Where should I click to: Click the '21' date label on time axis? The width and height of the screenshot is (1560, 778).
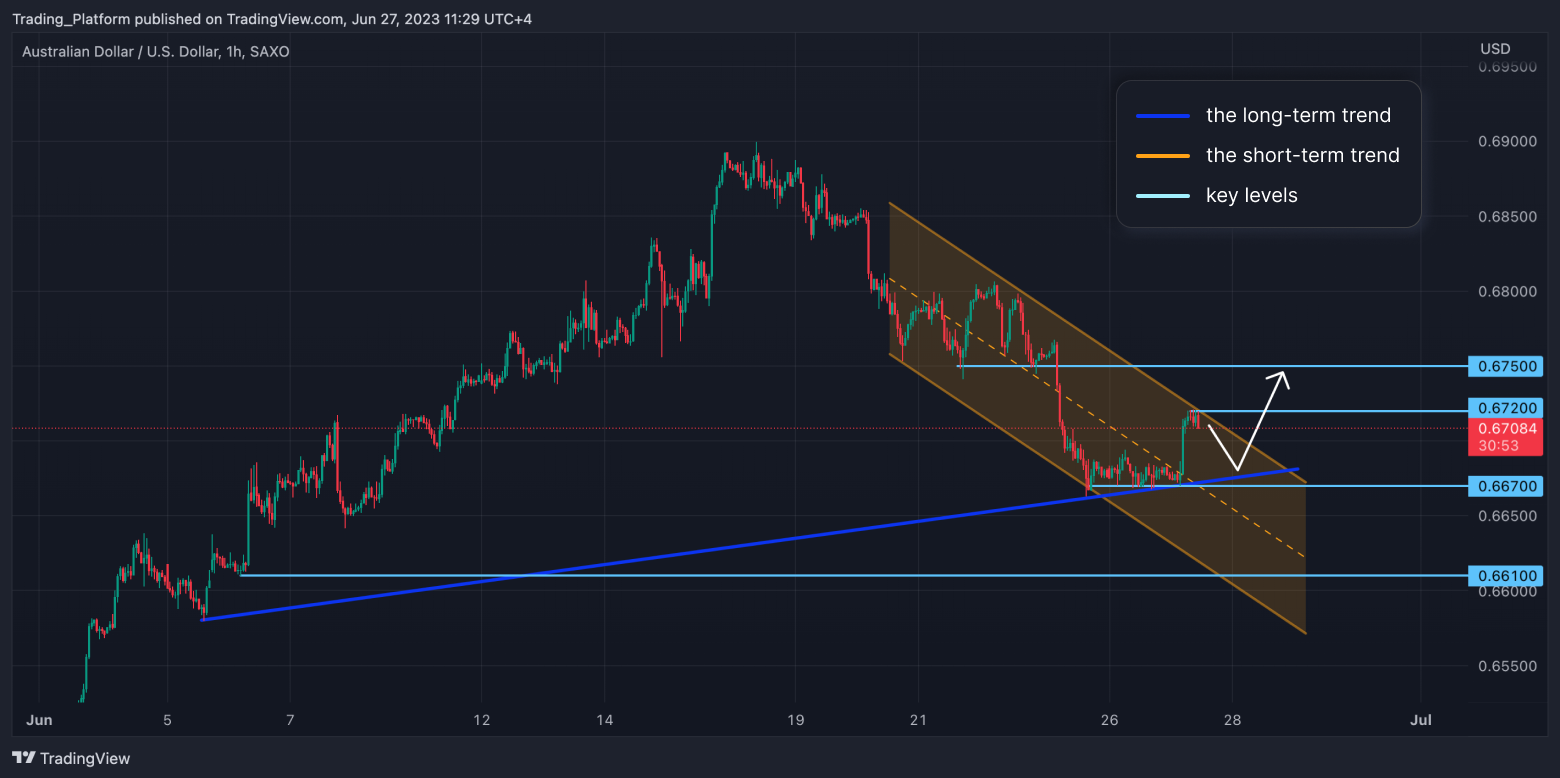[x=919, y=720]
